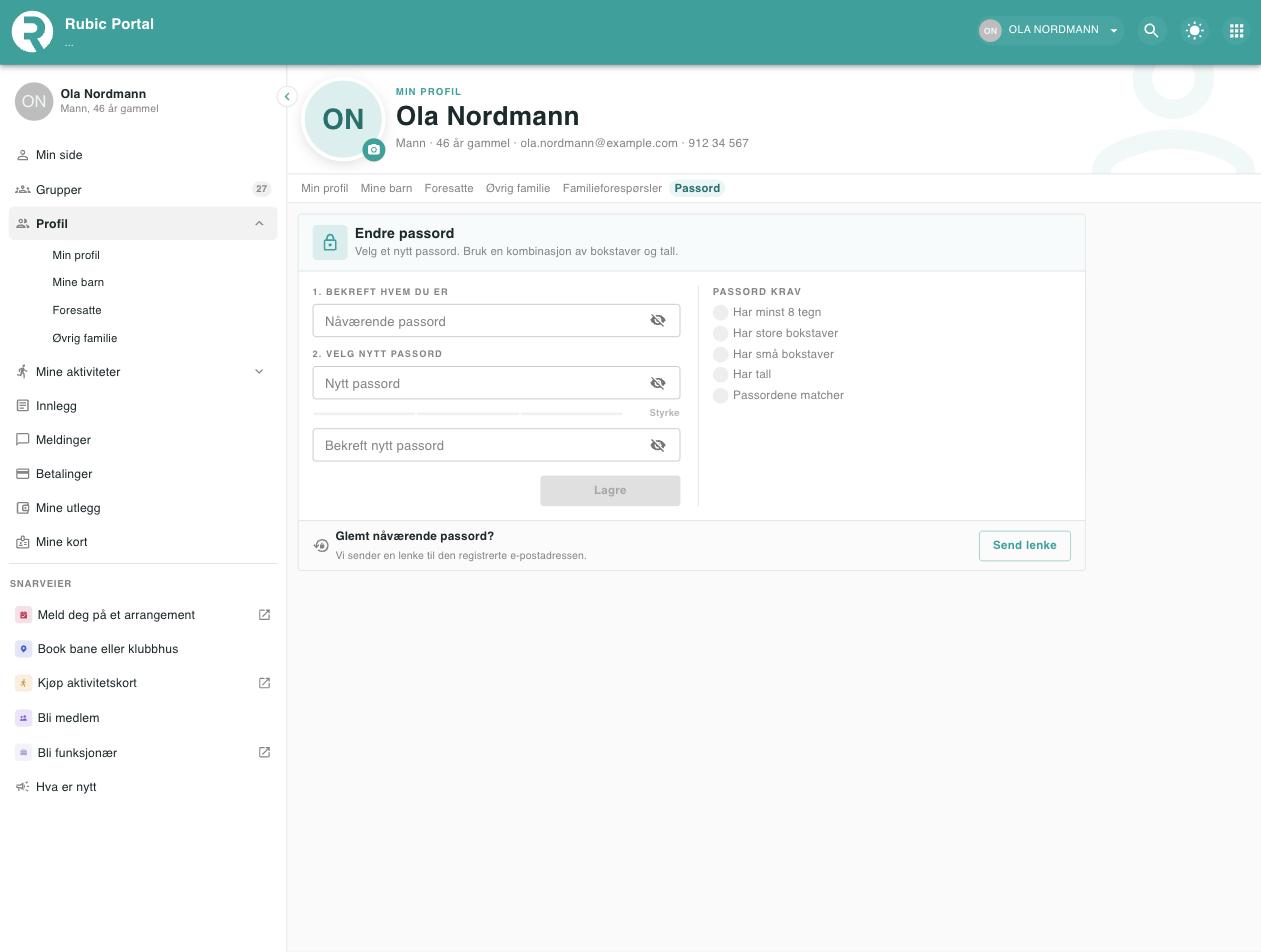The image size is (1261, 952).
Task: Click the Betalinger card icon
Action: (23, 474)
